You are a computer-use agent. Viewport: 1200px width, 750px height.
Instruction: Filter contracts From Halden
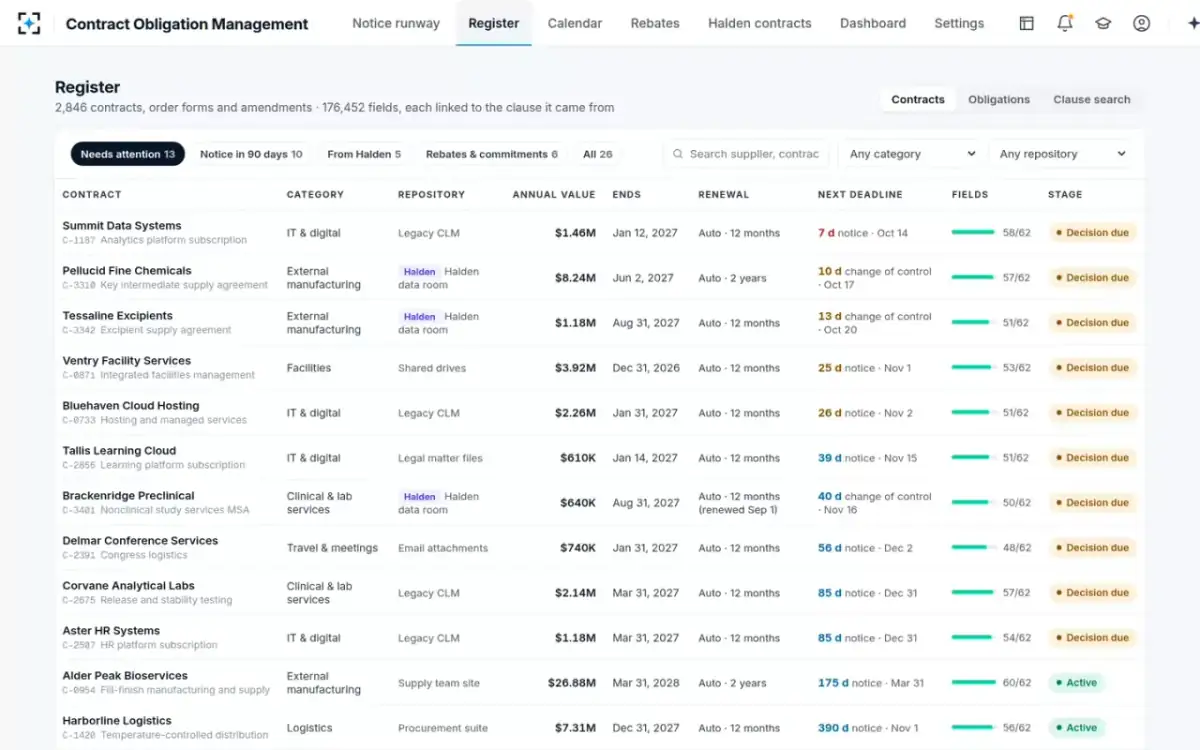pos(364,154)
